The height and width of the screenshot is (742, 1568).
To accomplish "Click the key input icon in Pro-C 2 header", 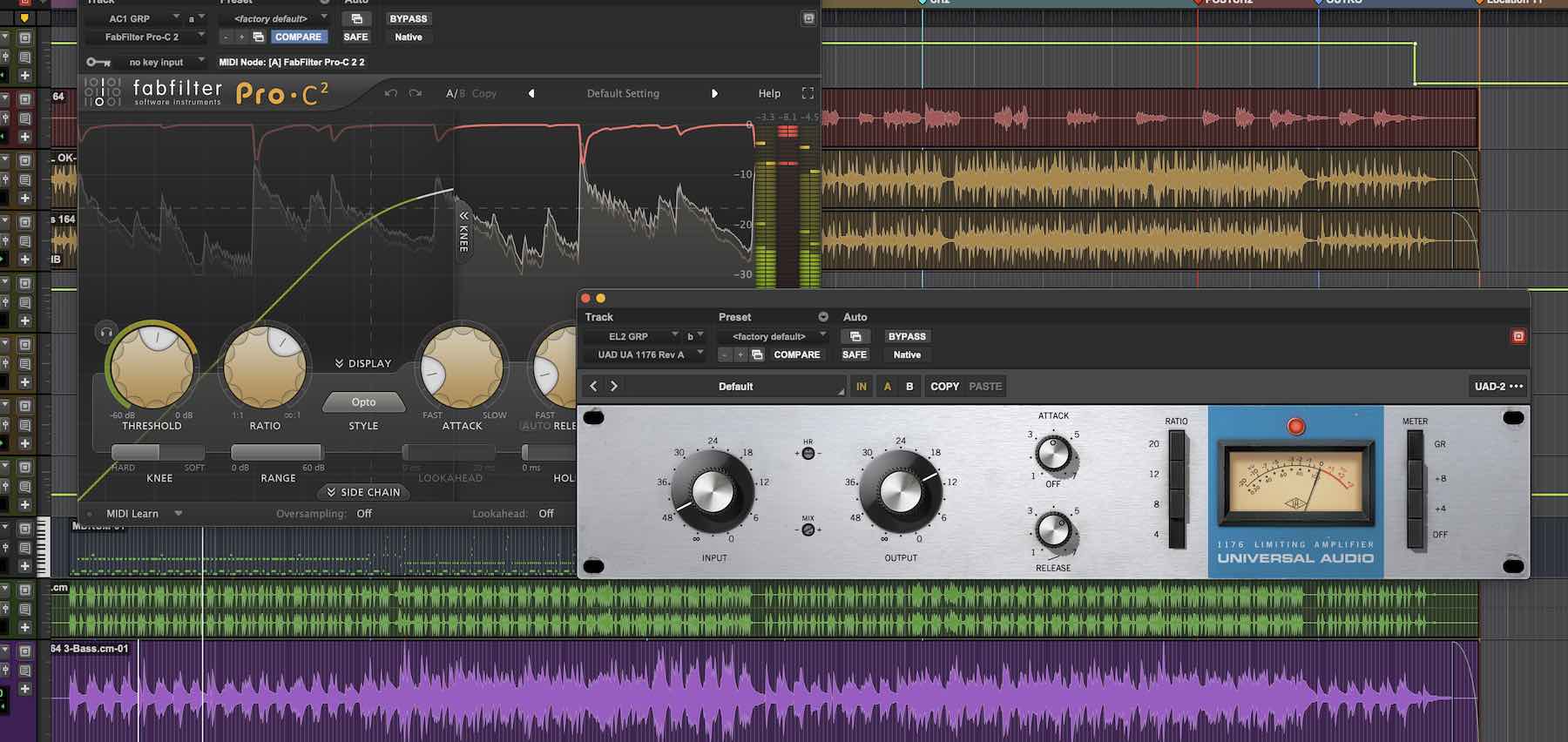I will coord(98,62).
